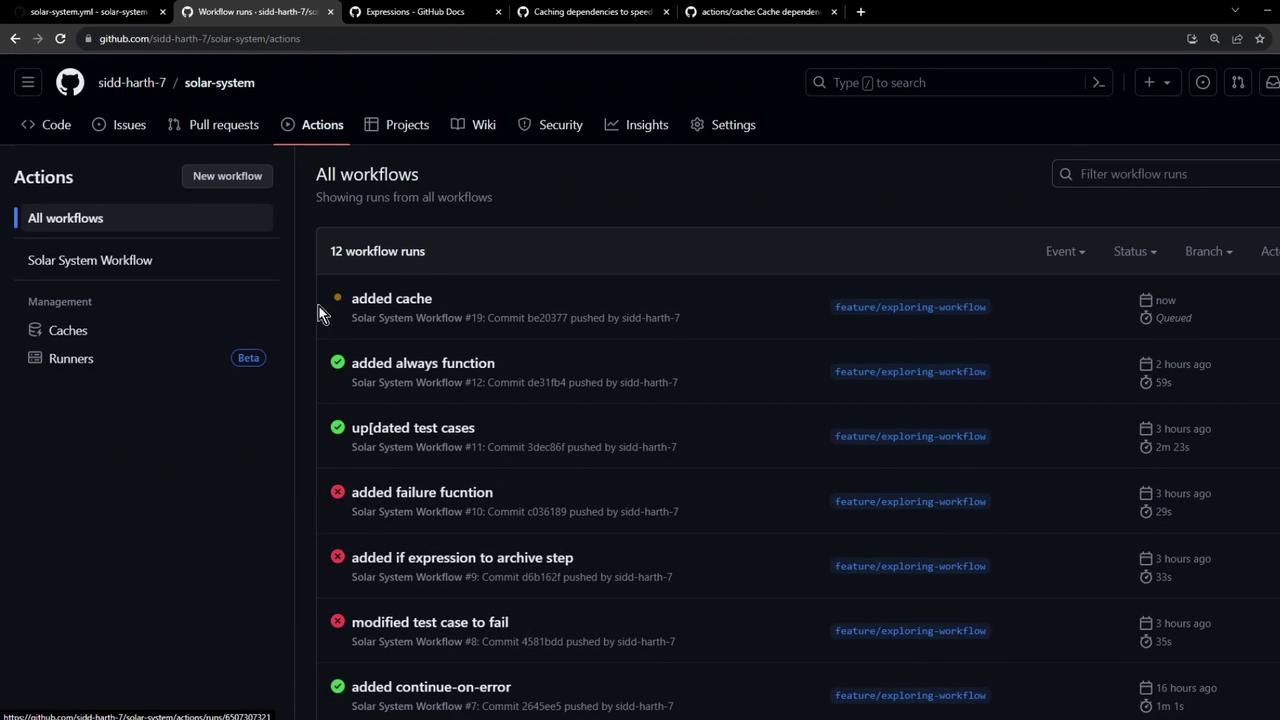Close the solar-system.yml tab
1280x720 pixels.
(x=163, y=12)
